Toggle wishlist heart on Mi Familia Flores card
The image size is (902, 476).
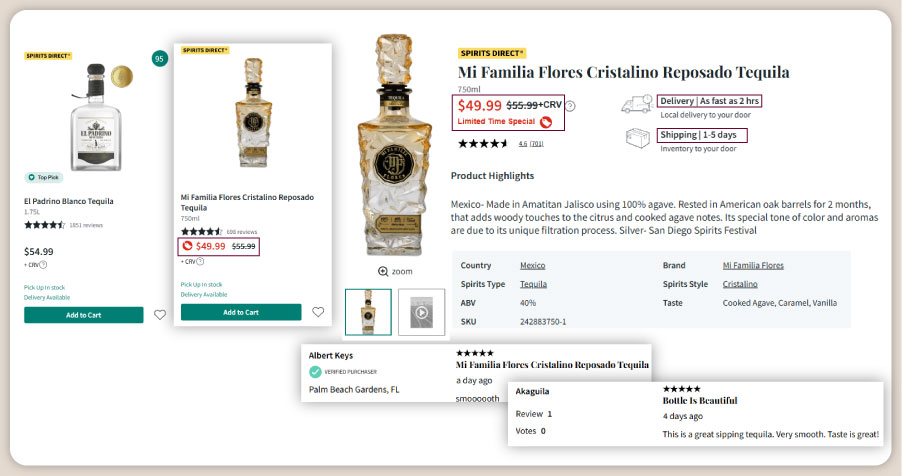coord(318,312)
